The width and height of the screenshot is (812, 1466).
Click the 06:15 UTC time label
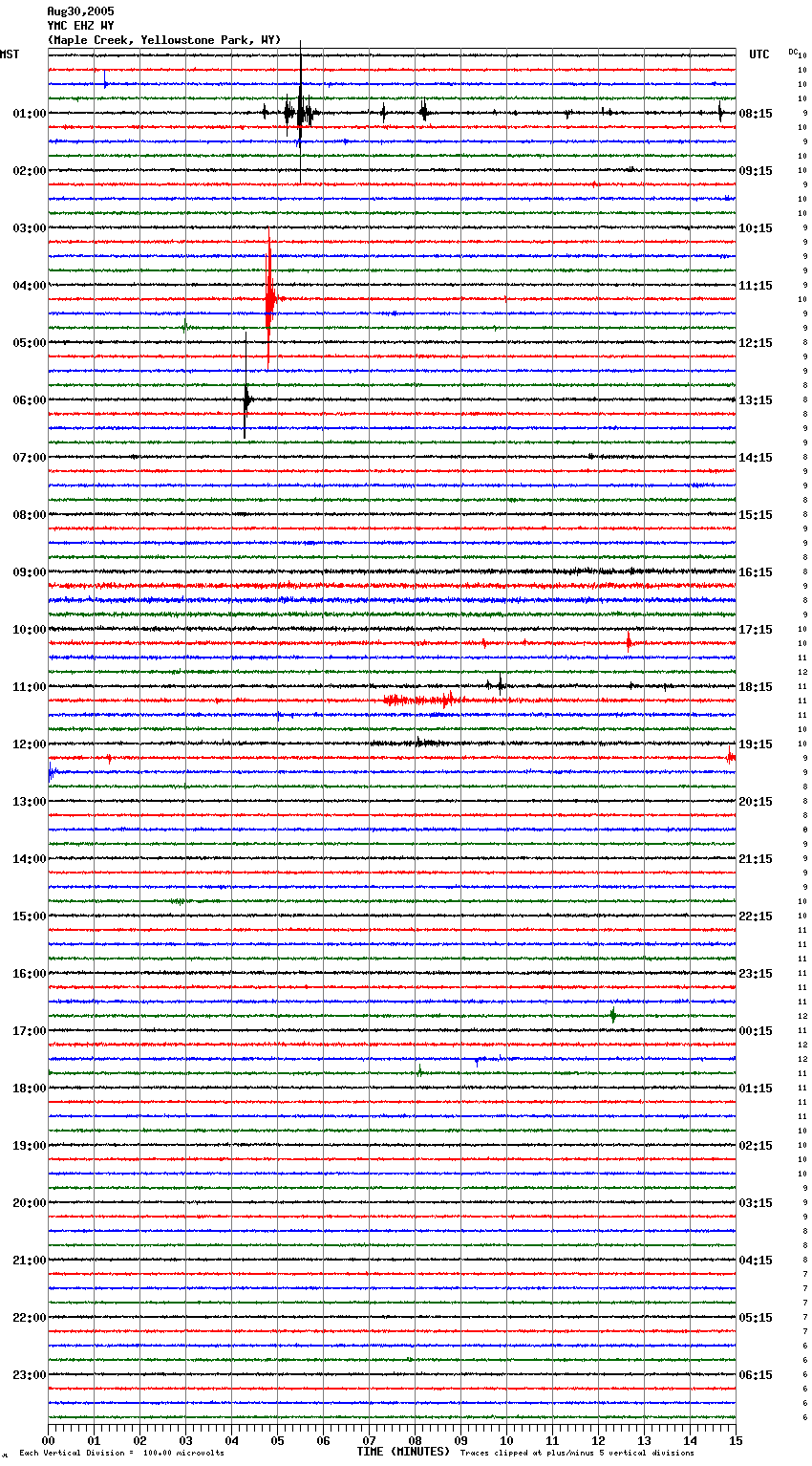coord(756,1375)
